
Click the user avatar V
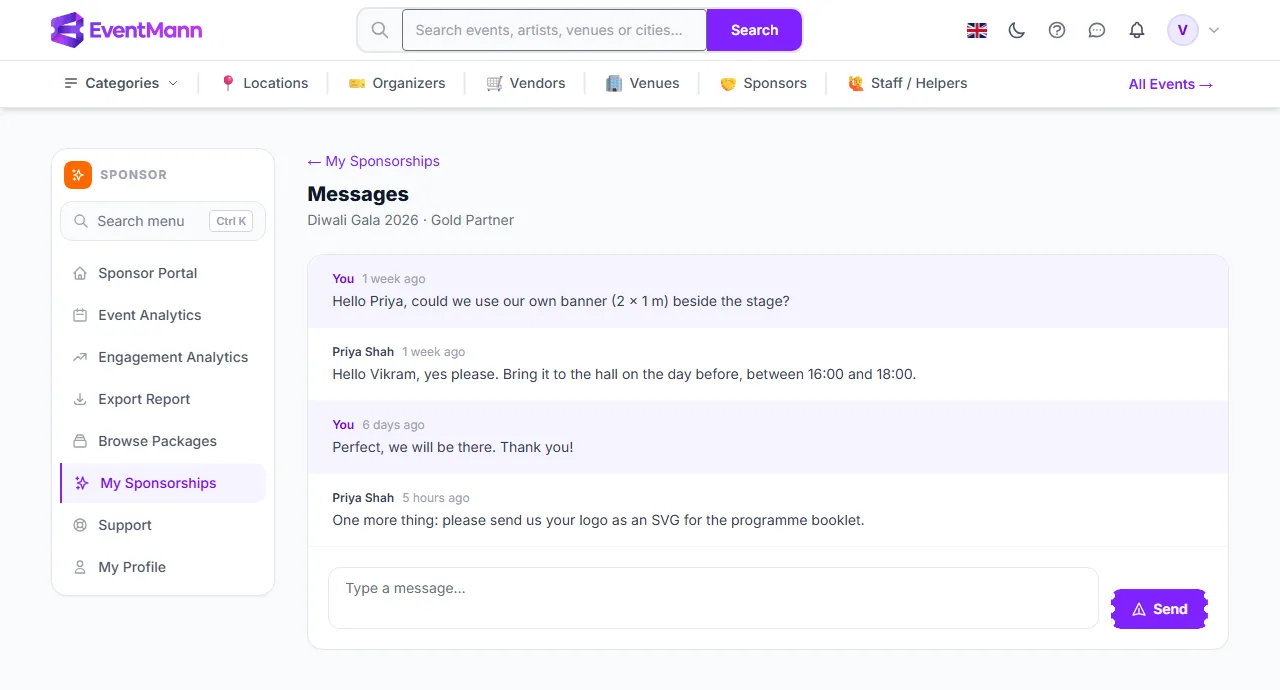(1183, 30)
